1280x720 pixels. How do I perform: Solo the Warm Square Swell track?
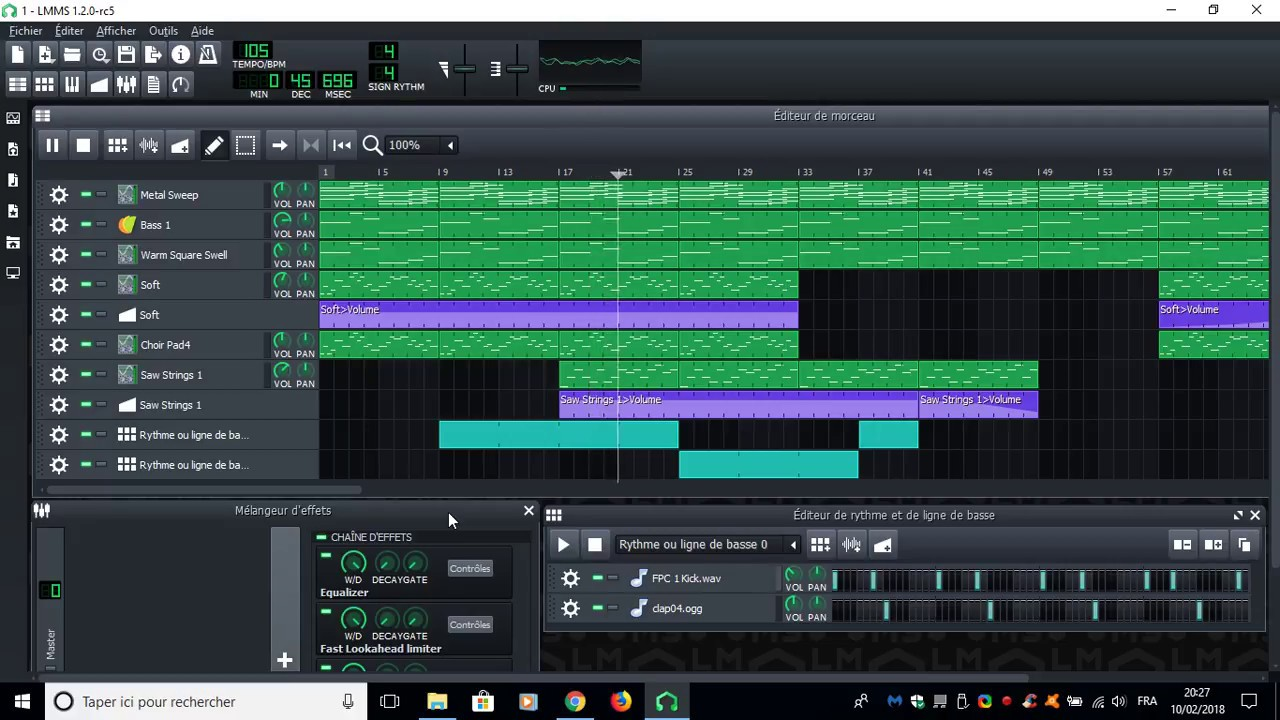101,255
